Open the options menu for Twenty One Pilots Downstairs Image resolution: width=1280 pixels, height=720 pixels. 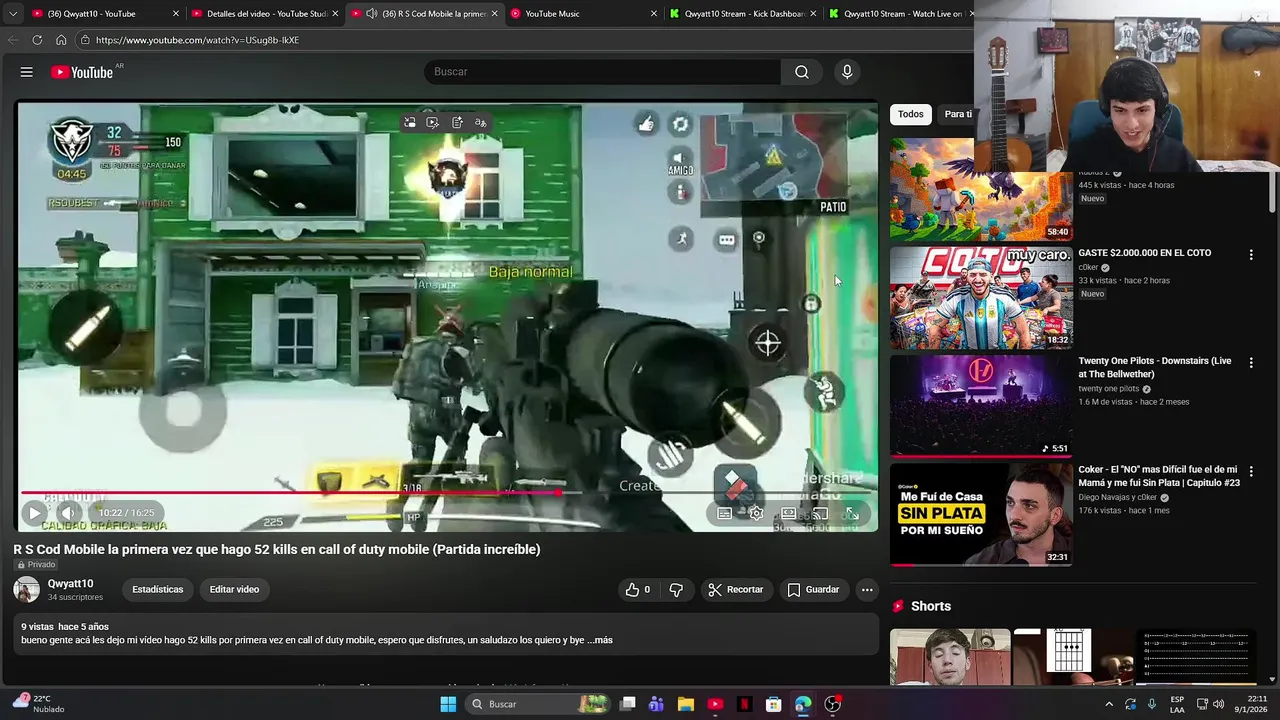click(x=1250, y=363)
